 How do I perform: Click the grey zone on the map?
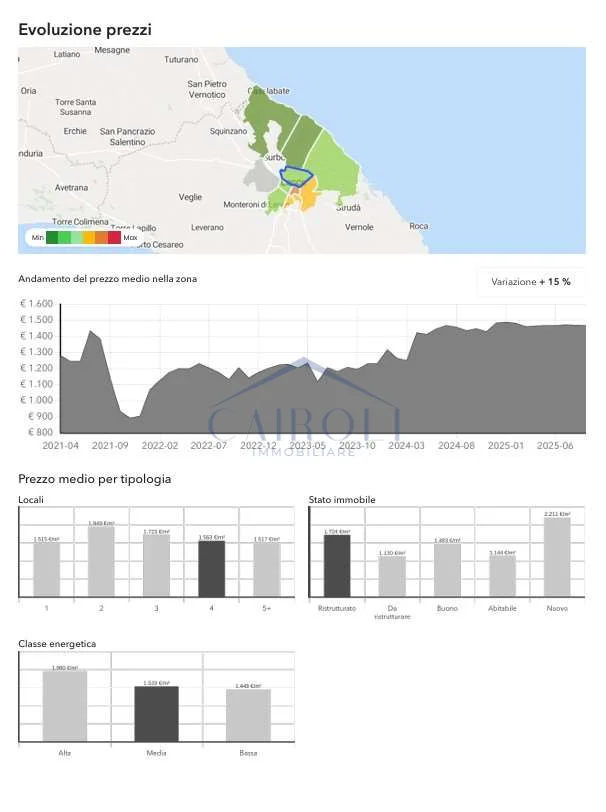pos(261,176)
